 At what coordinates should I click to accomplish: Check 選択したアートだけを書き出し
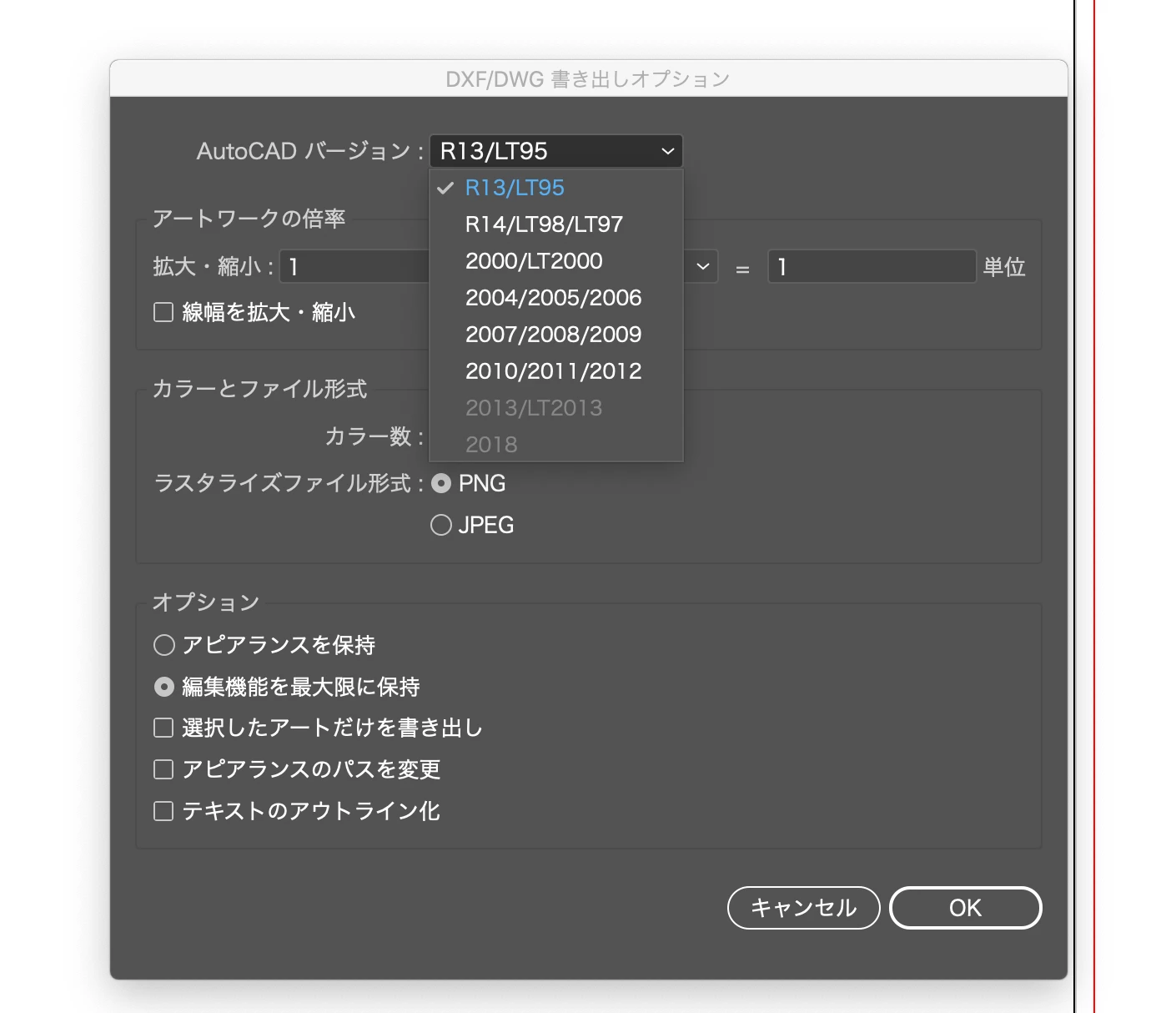(163, 728)
